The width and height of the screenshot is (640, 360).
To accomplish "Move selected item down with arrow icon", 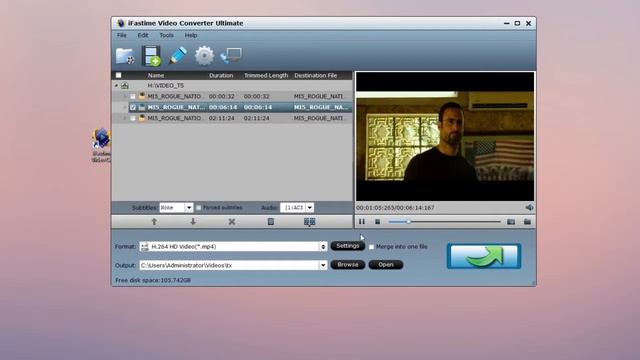I will point(193,222).
